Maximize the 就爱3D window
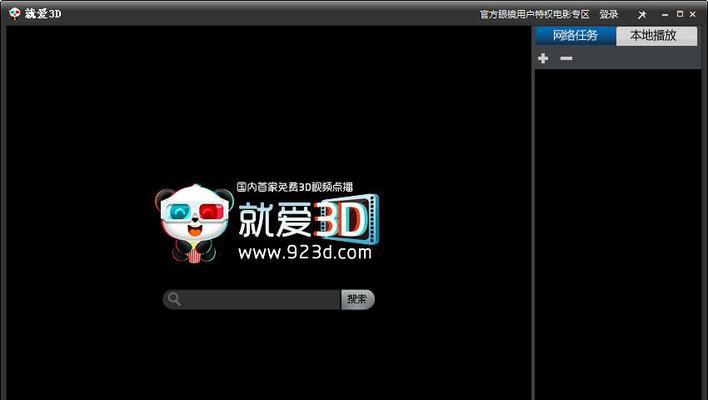708x400 pixels. click(680, 14)
